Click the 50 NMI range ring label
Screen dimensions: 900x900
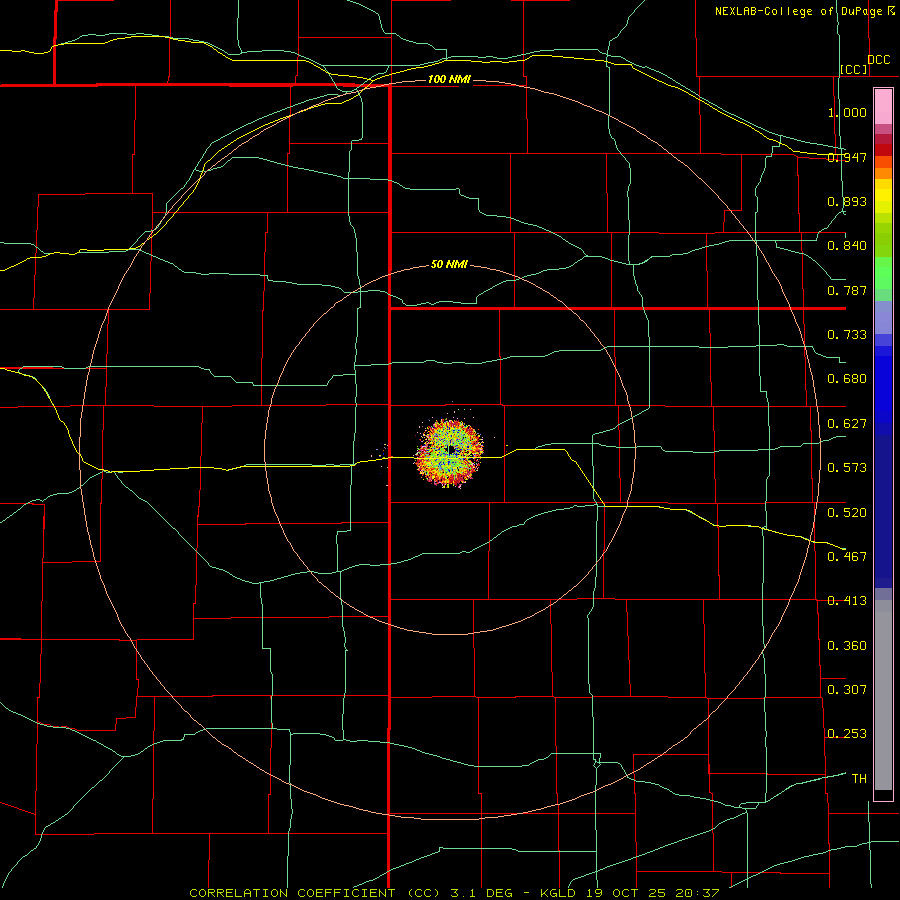(x=449, y=264)
